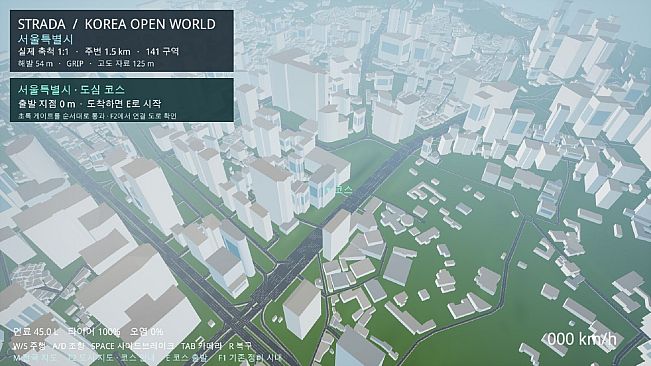Viewport: 651px width, 366px height.
Task: Select the 주변 1.5 km value
Action: (108, 52)
